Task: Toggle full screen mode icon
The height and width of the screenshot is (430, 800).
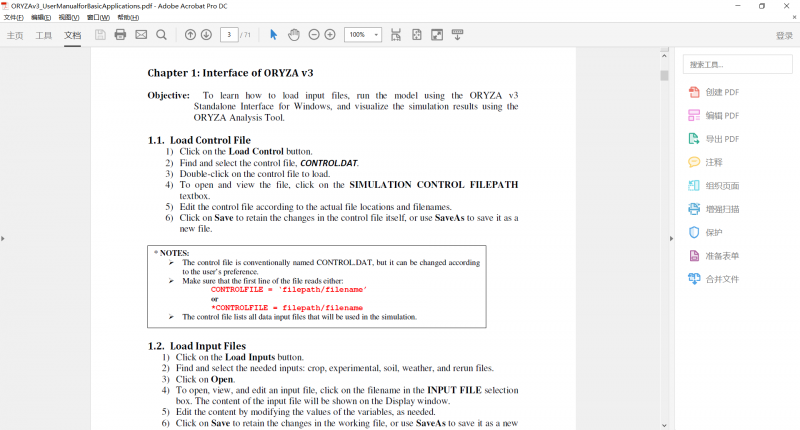Action: click(x=437, y=35)
